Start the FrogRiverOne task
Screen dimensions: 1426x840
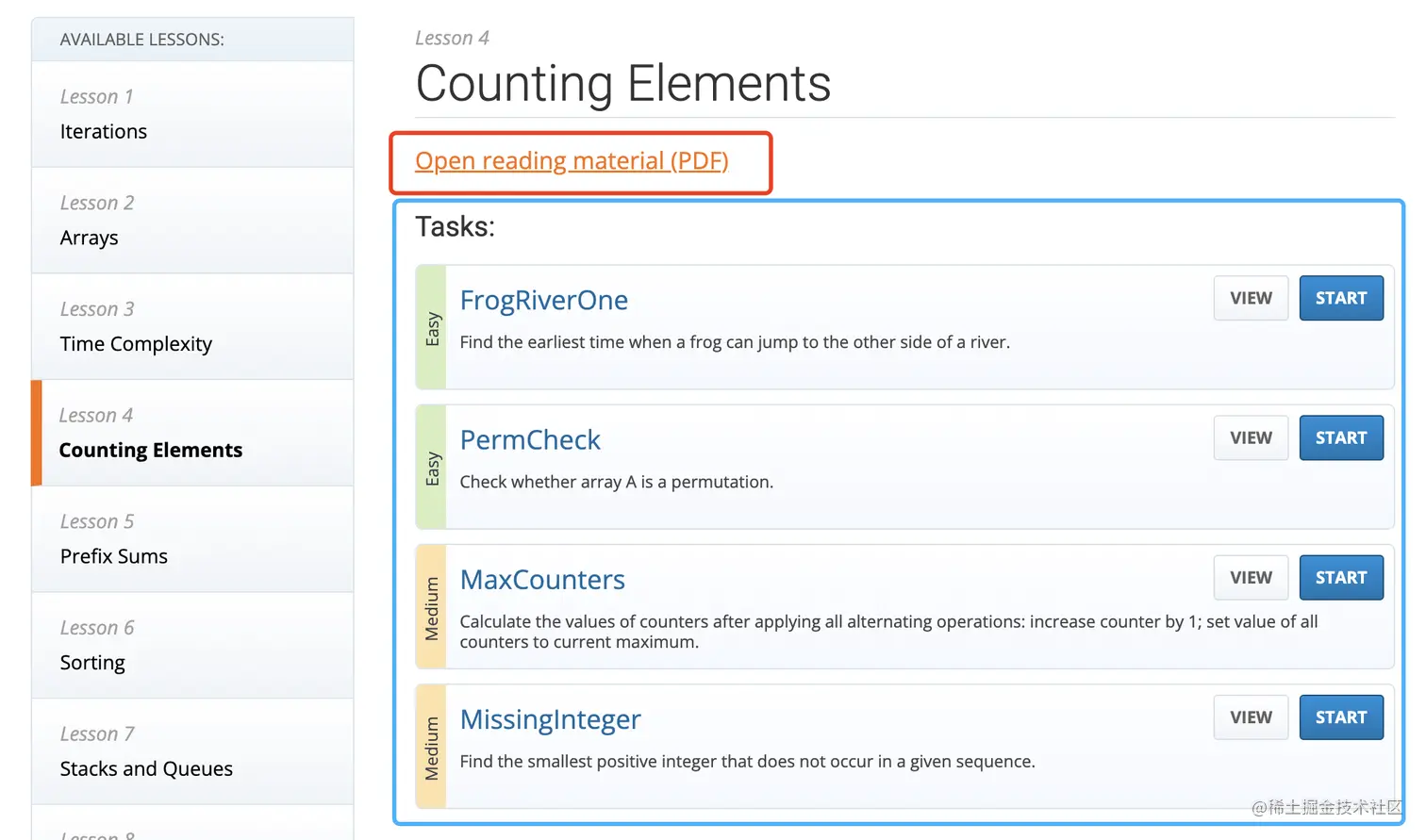(x=1341, y=298)
